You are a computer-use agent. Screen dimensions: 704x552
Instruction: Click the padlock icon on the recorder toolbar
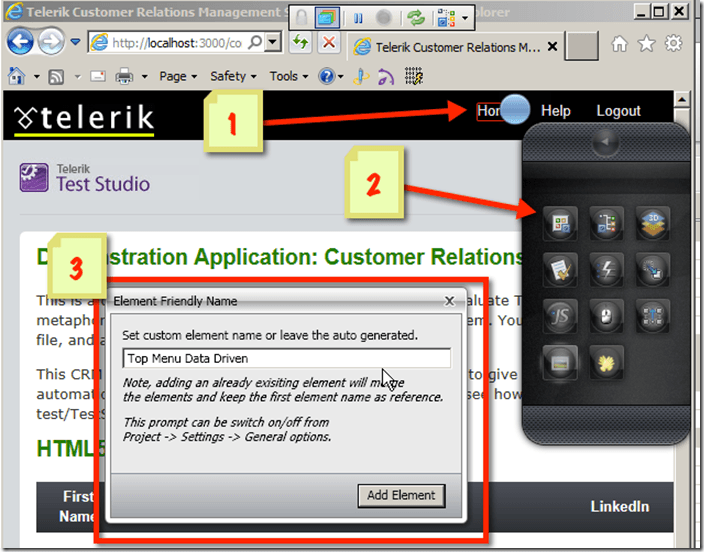click(x=302, y=18)
